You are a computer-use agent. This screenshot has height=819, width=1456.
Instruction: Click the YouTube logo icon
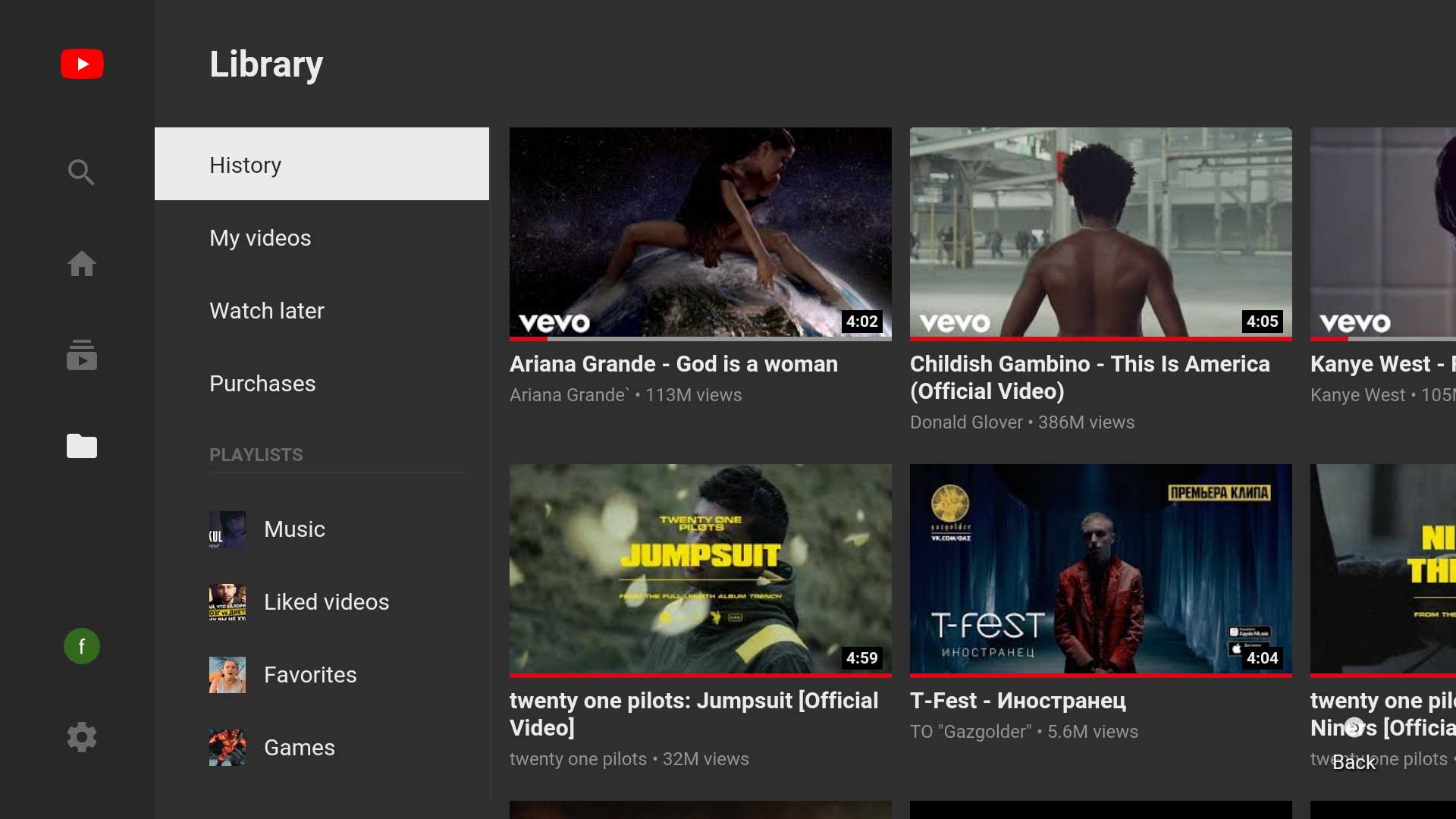82,63
